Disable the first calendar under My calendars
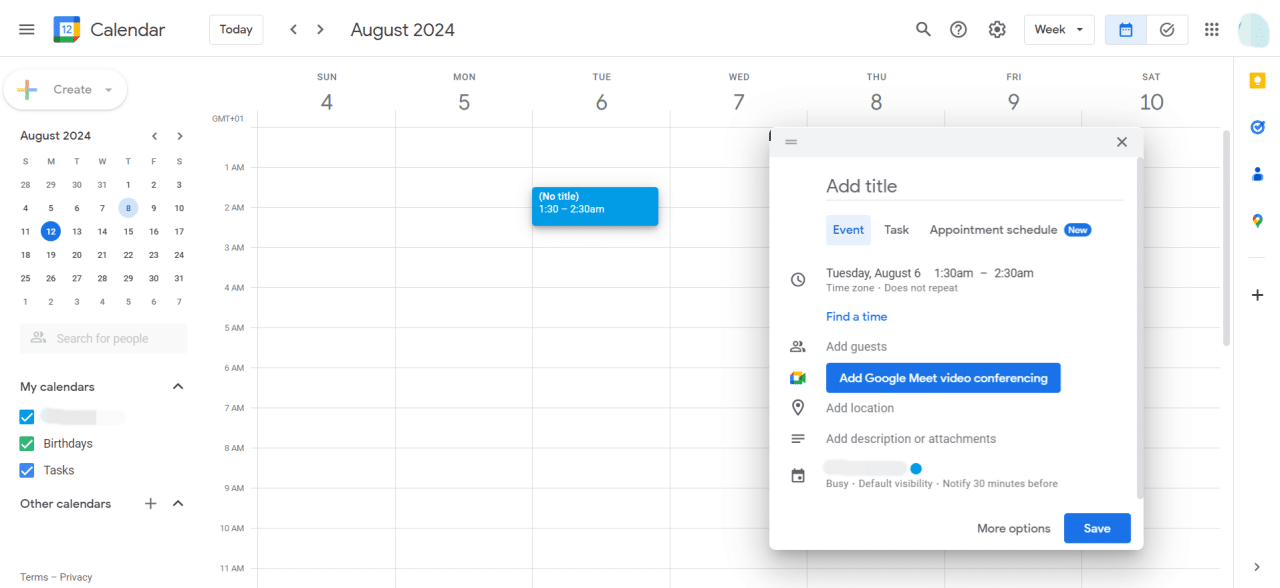Screen dimensions: 1280x588 tap(26, 416)
